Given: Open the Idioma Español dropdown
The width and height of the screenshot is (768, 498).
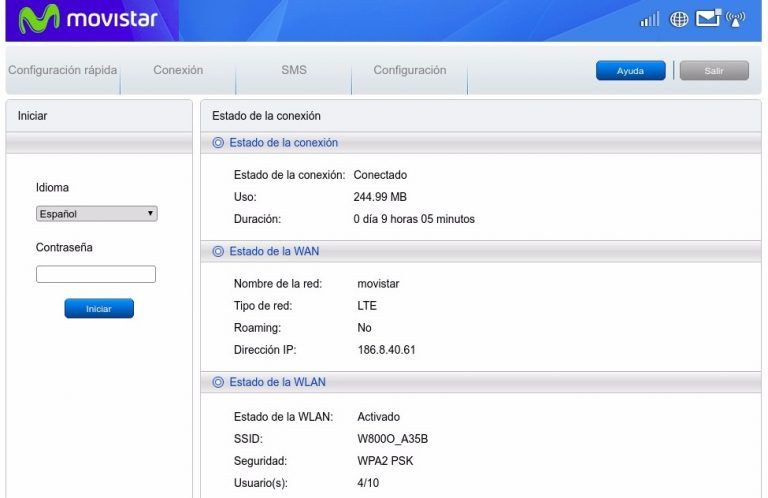Looking at the screenshot, I should pyautogui.click(x=96, y=213).
